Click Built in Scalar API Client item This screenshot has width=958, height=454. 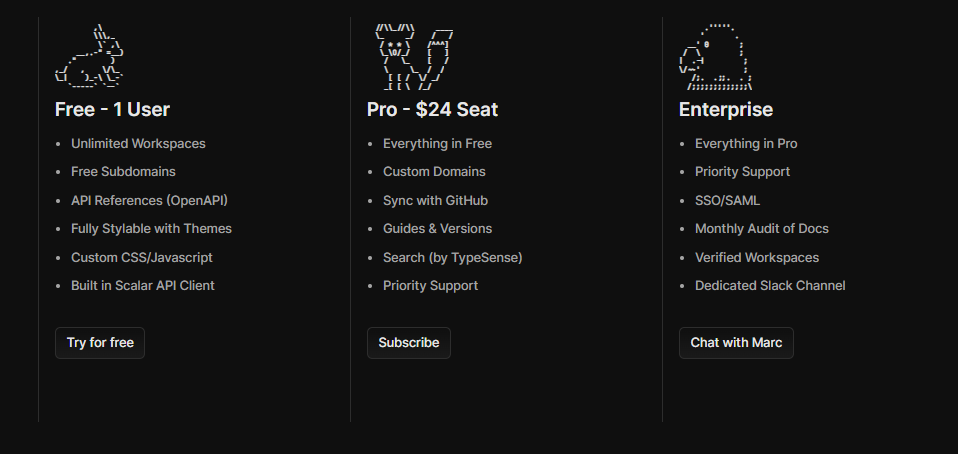tap(142, 286)
